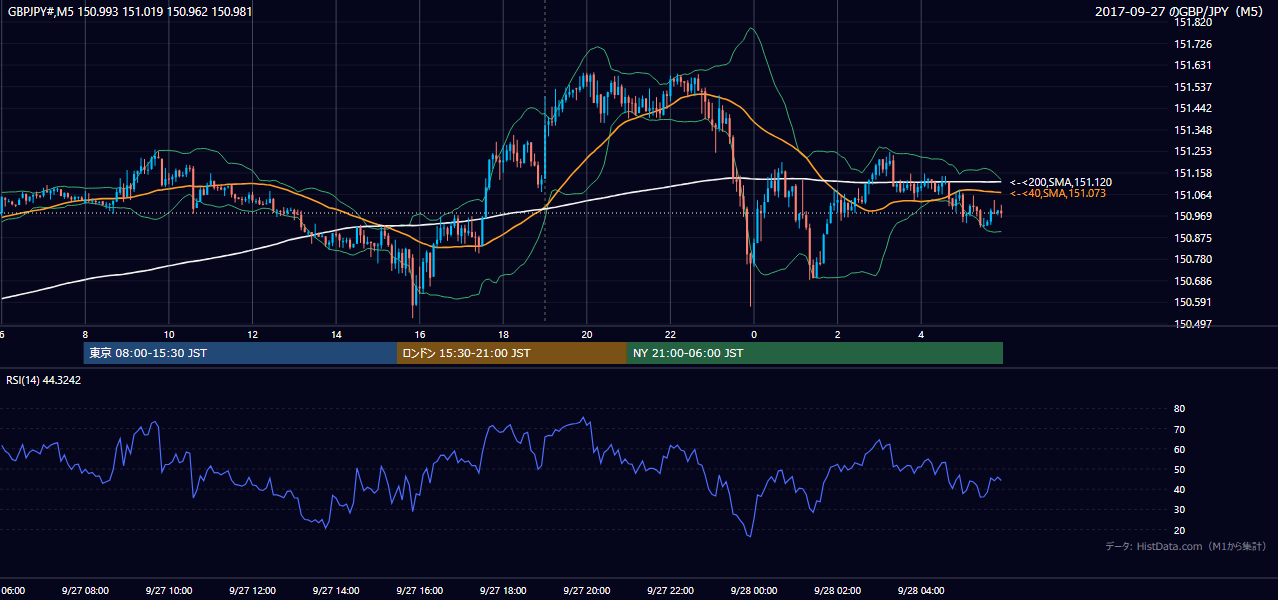Click RSI scale value 80
Image resolution: width=1278 pixels, height=600 pixels.
1179,409
